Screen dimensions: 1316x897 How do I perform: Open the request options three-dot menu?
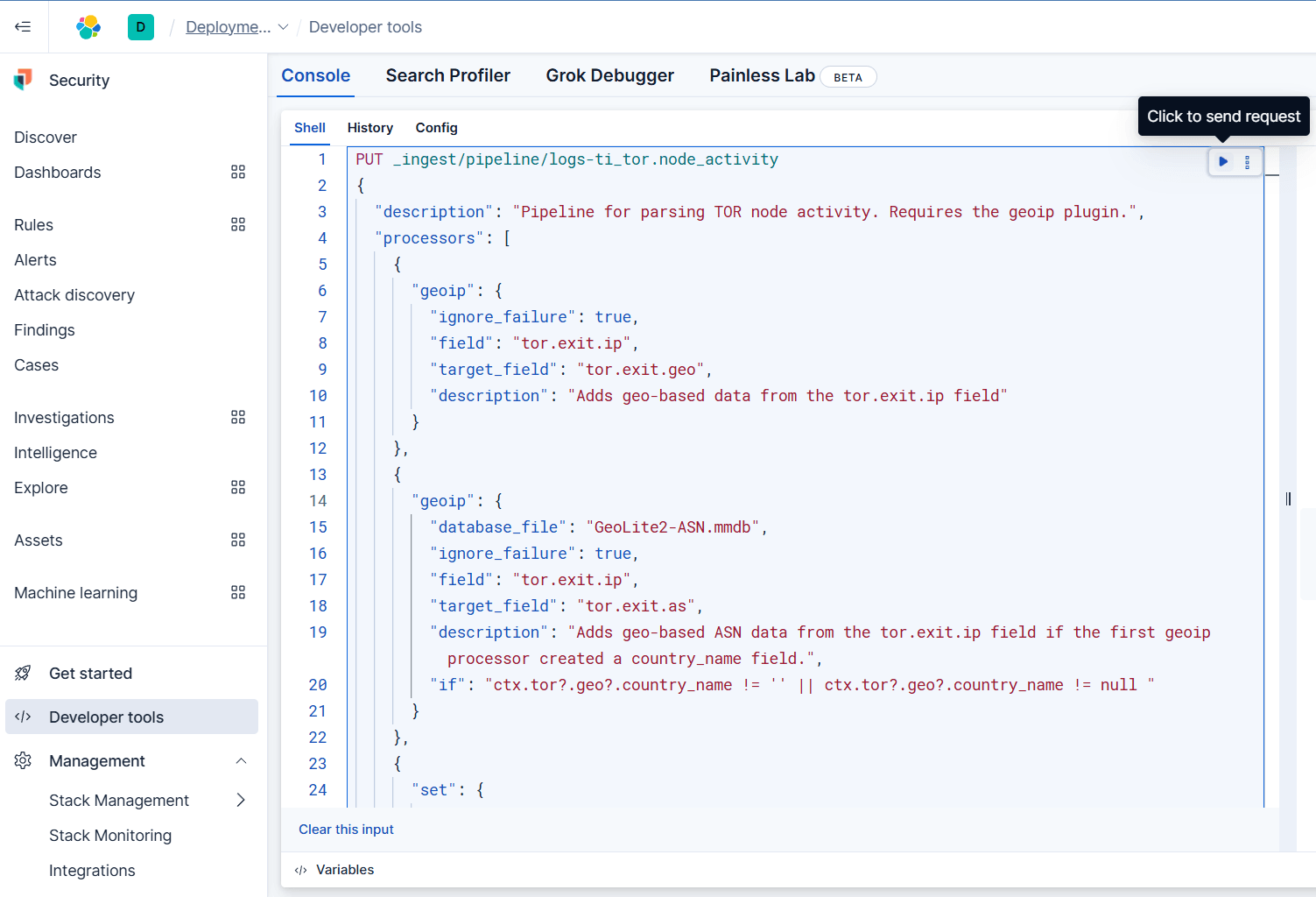pos(1248,162)
